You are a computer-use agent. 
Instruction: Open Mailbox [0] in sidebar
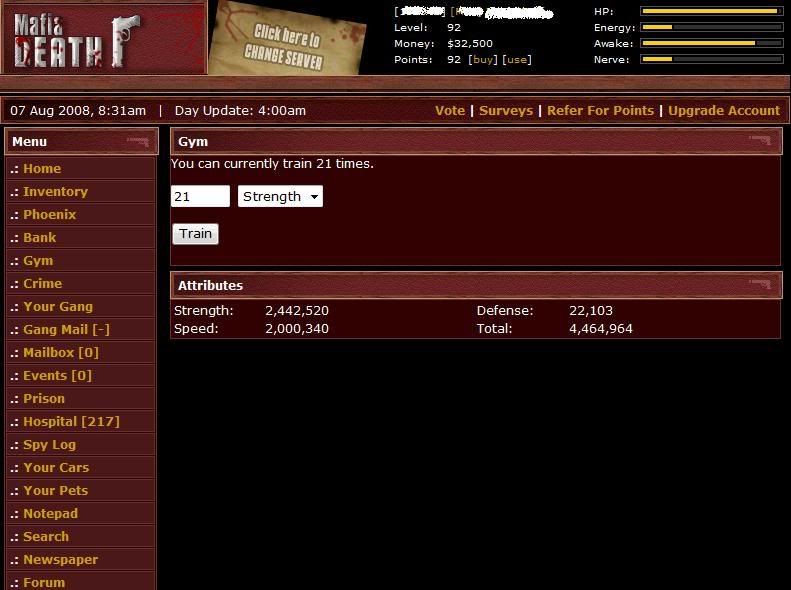[61, 353]
